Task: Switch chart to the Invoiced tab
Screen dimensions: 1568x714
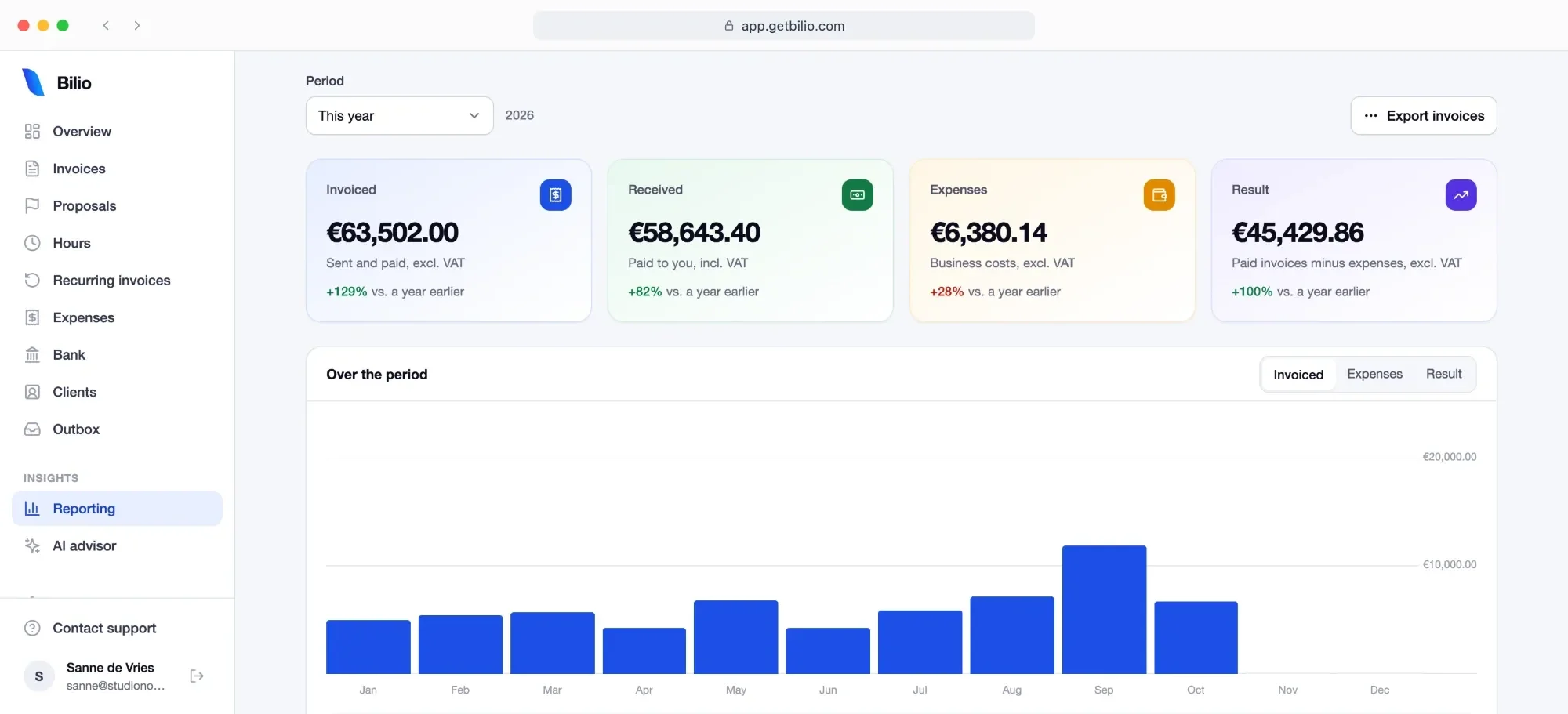Action: [1298, 375]
